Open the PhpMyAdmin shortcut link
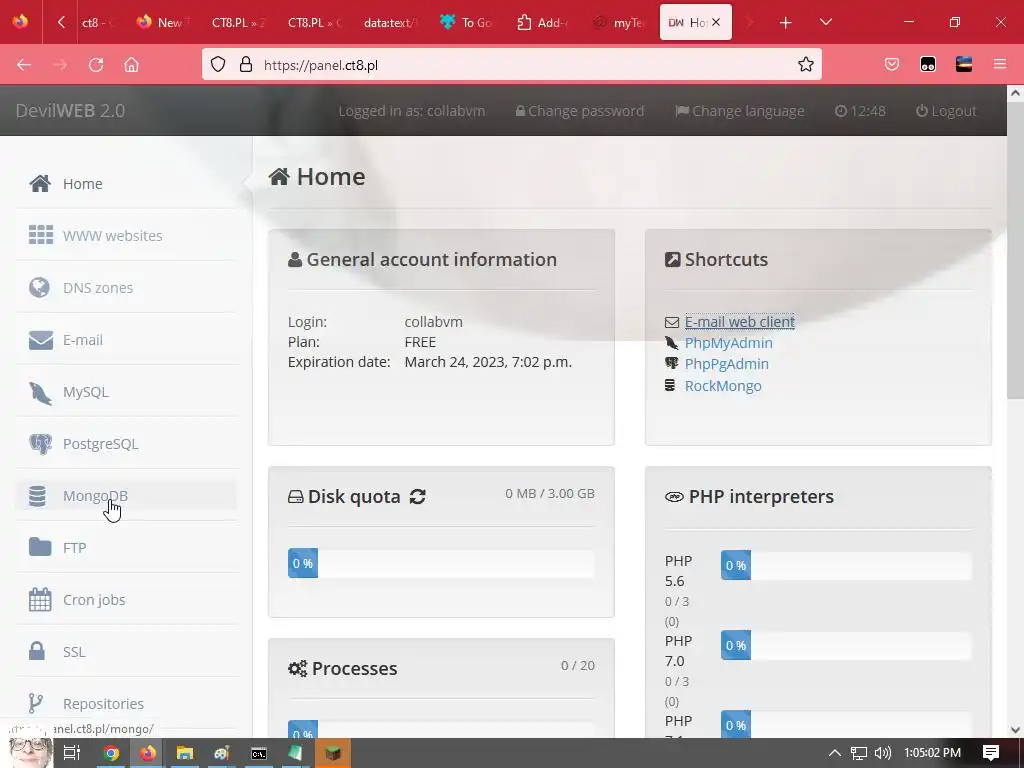The width and height of the screenshot is (1024, 768). pos(728,343)
